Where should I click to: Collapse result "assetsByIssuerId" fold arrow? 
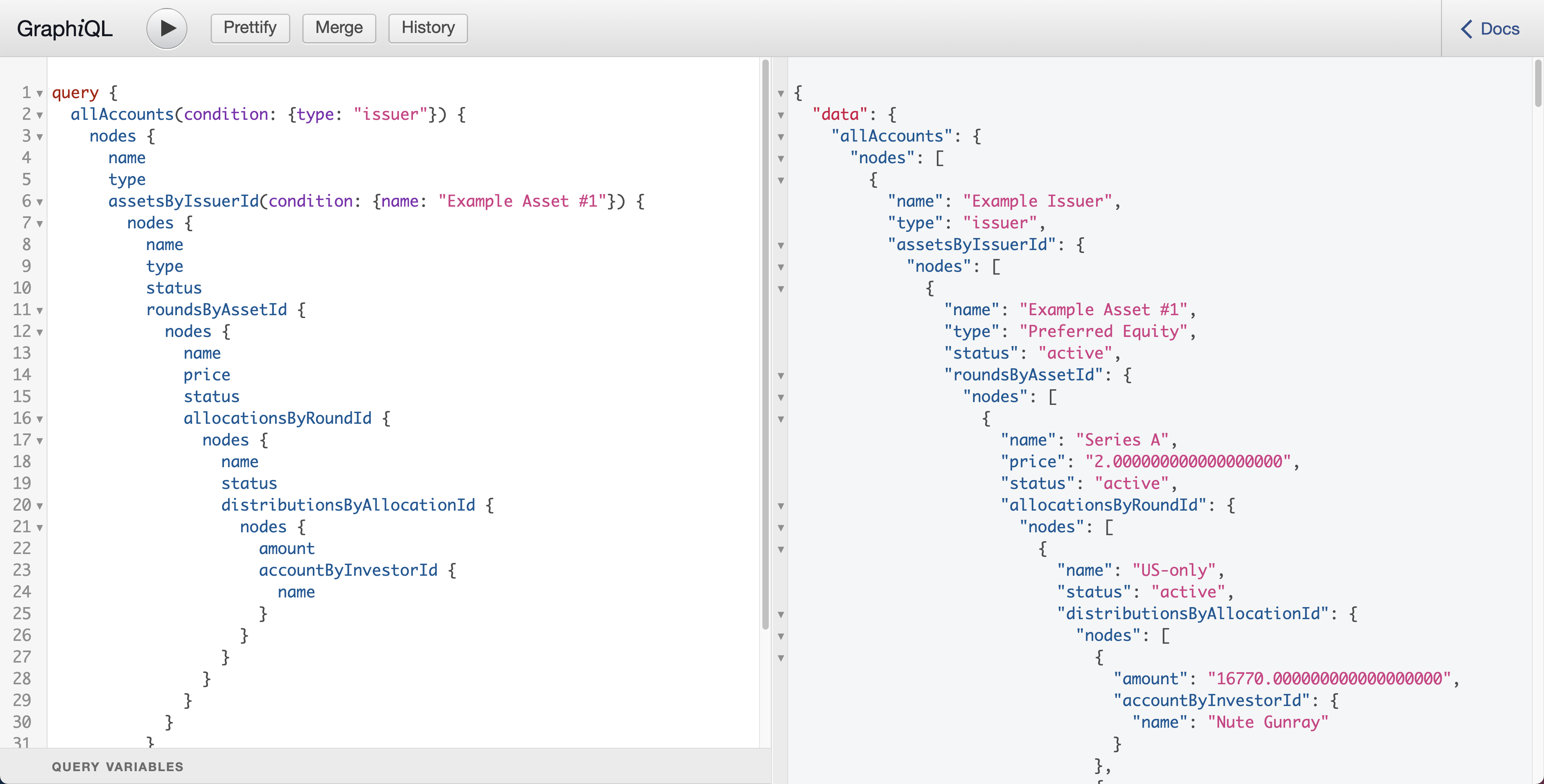[x=780, y=245]
